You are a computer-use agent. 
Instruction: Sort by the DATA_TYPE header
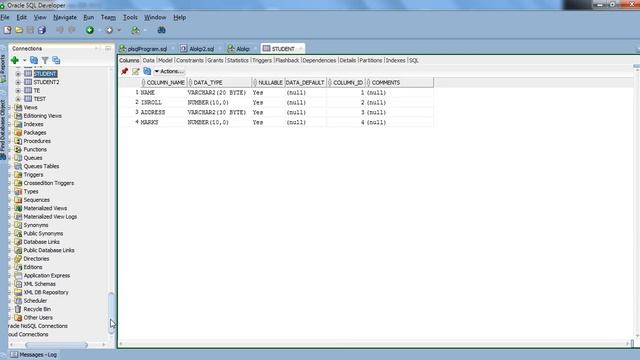[219, 82]
